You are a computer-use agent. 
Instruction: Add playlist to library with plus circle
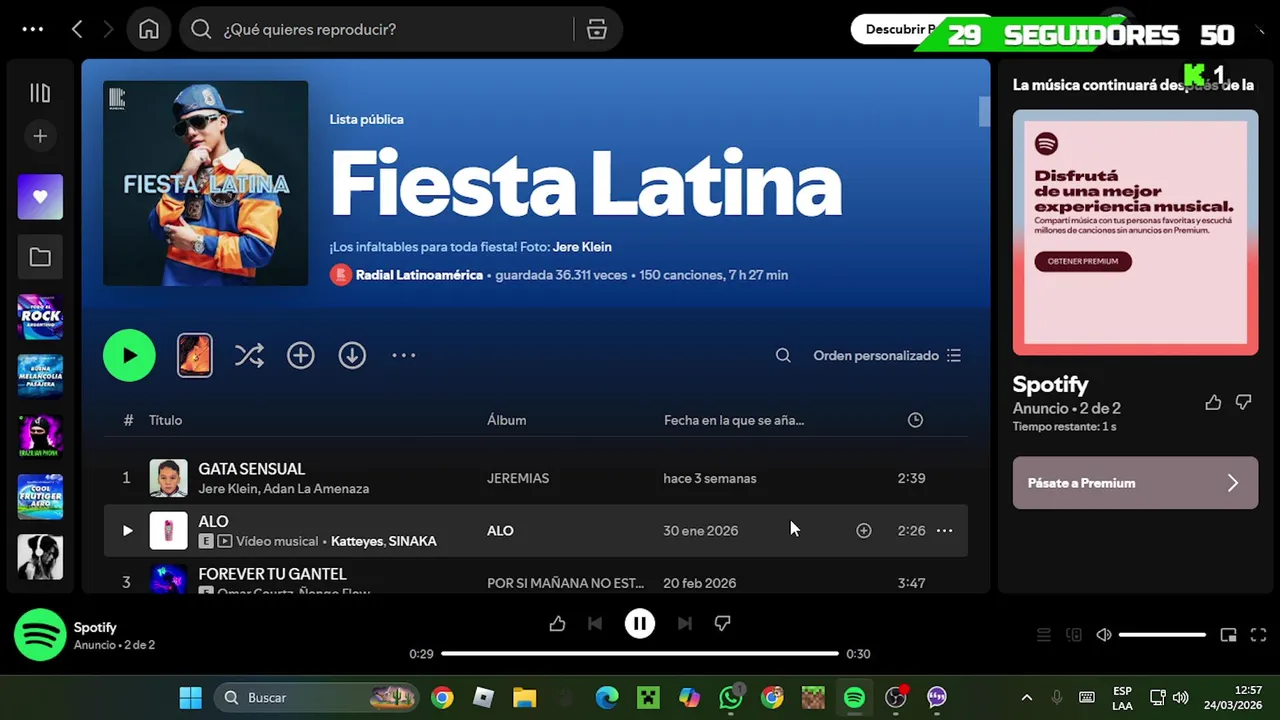click(x=301, y=355)
